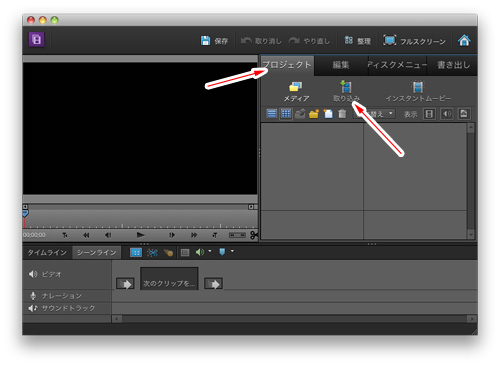Launch the インスタントムービー icon
The image size is (500, 366).
418,87
